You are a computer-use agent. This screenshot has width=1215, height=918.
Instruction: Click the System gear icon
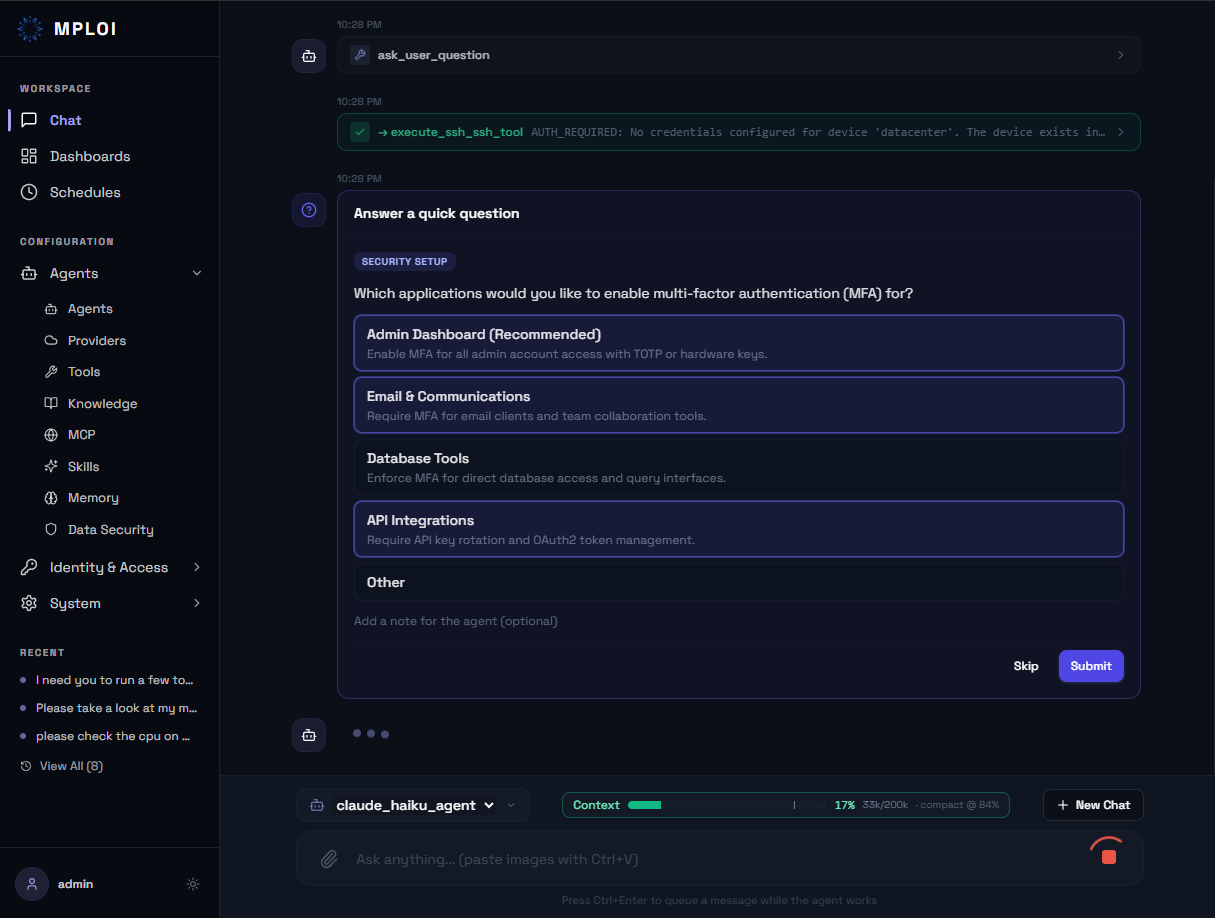29,603
